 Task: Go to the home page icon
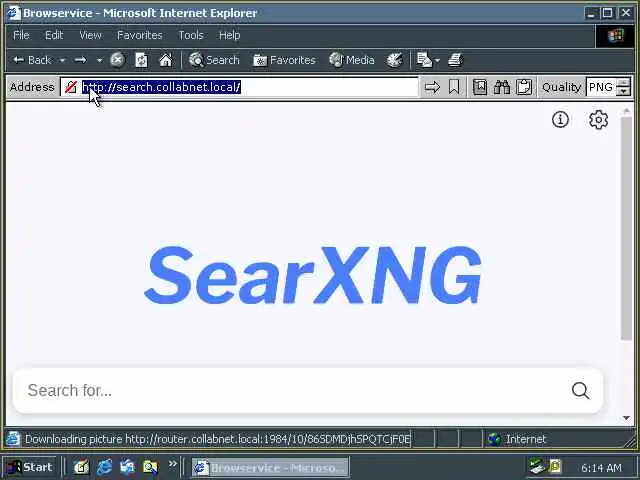click(166, 60)
